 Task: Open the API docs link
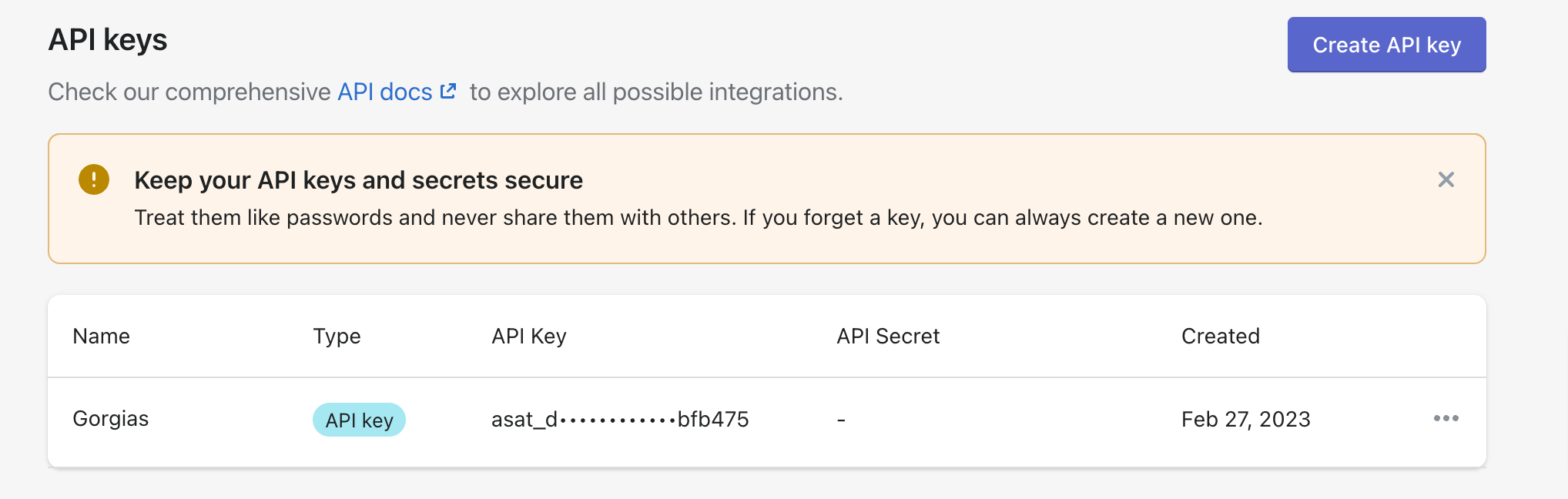[385, 92]
